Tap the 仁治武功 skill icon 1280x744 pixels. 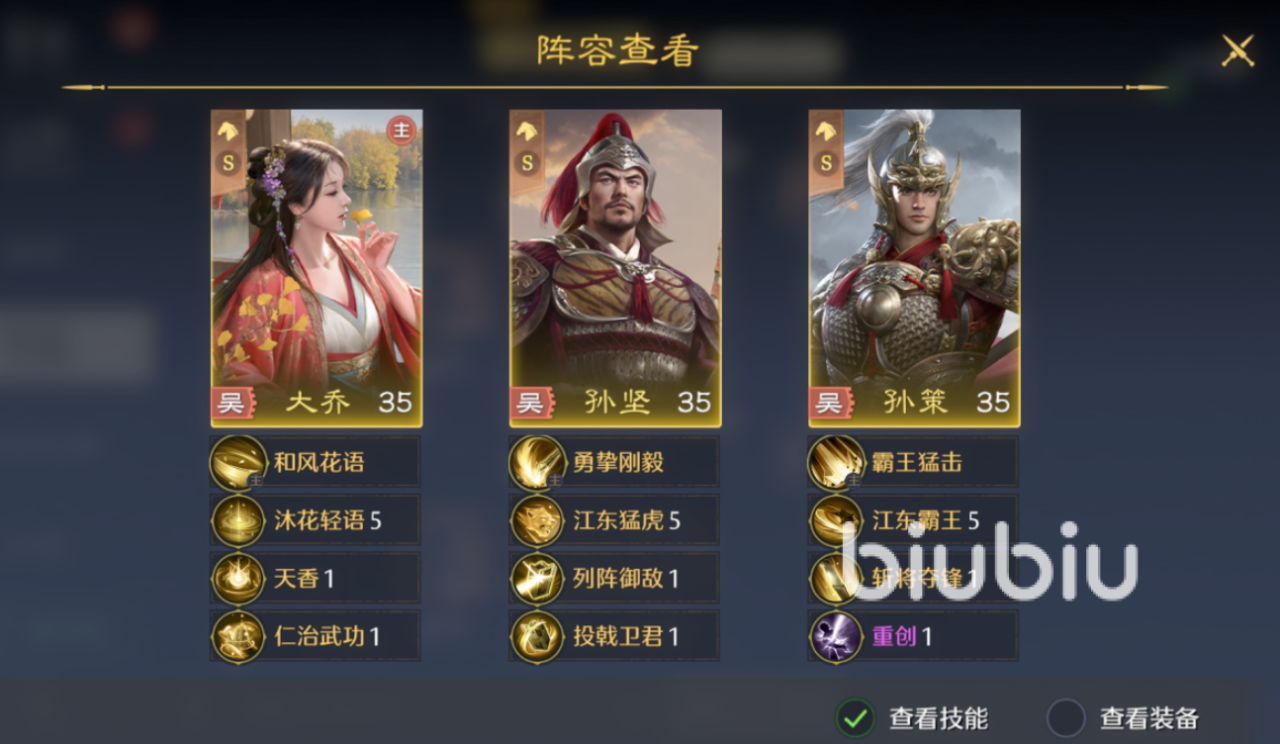click(x=239, y=636)
